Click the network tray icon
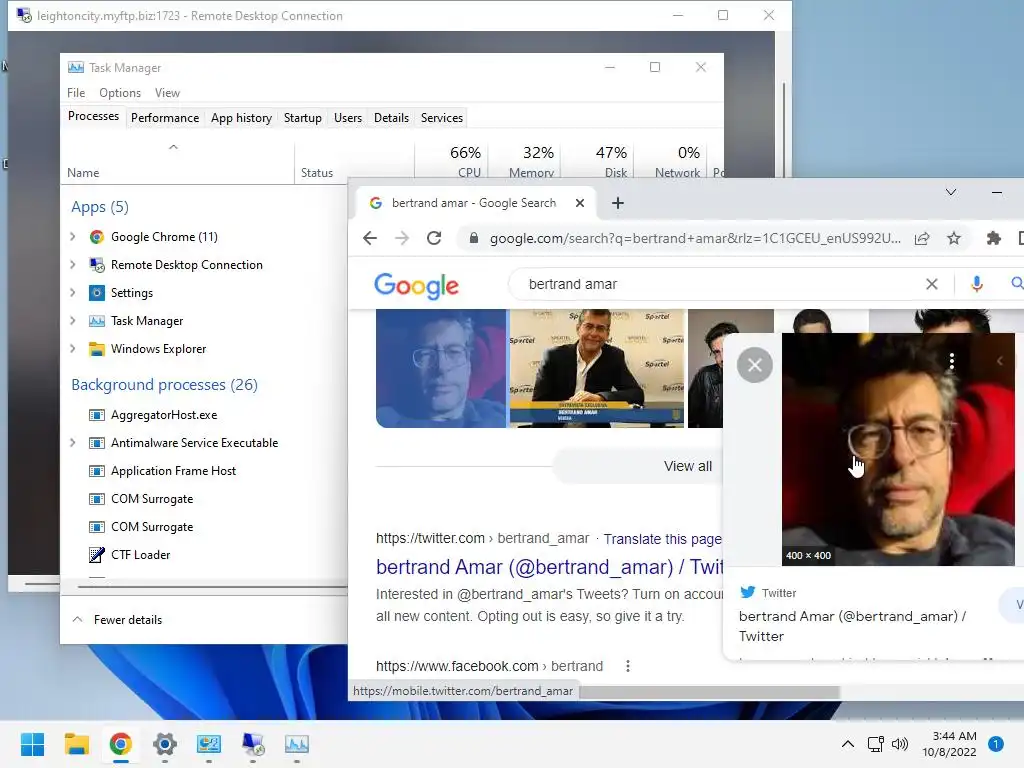 pos(875,744)
